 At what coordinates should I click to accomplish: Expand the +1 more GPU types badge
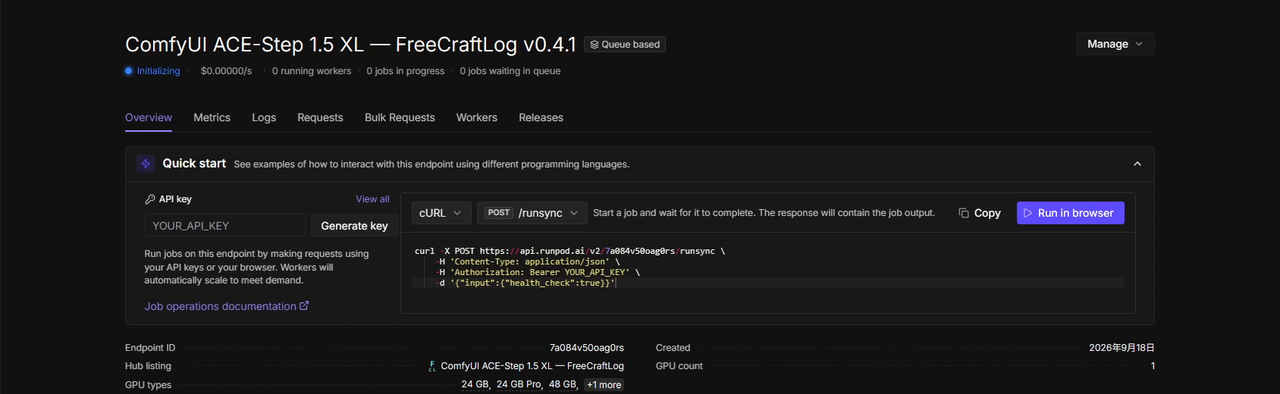(x=604, y=385)
